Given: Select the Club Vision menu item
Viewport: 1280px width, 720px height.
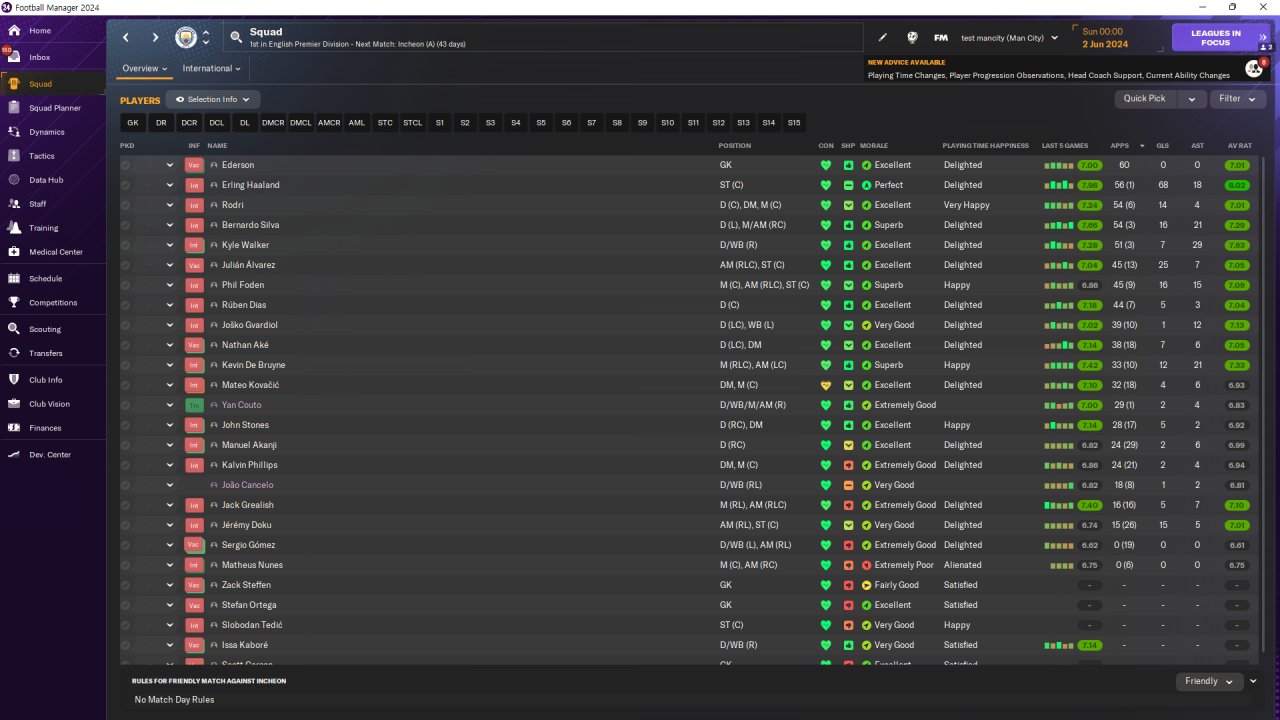Looking at the screenshot, I should pyautogui.click(x=49, y=404).
